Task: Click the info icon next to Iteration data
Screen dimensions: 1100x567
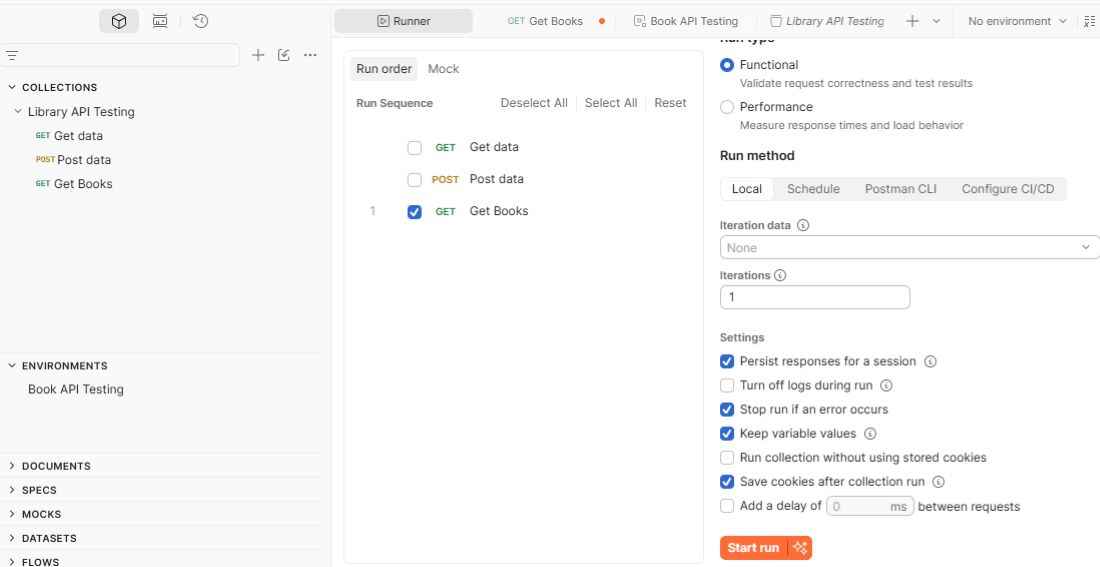Action: 803,225
